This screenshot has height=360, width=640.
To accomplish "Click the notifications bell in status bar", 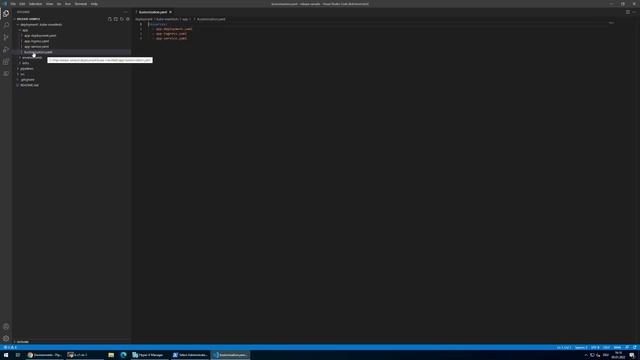I will pos(635,347).
